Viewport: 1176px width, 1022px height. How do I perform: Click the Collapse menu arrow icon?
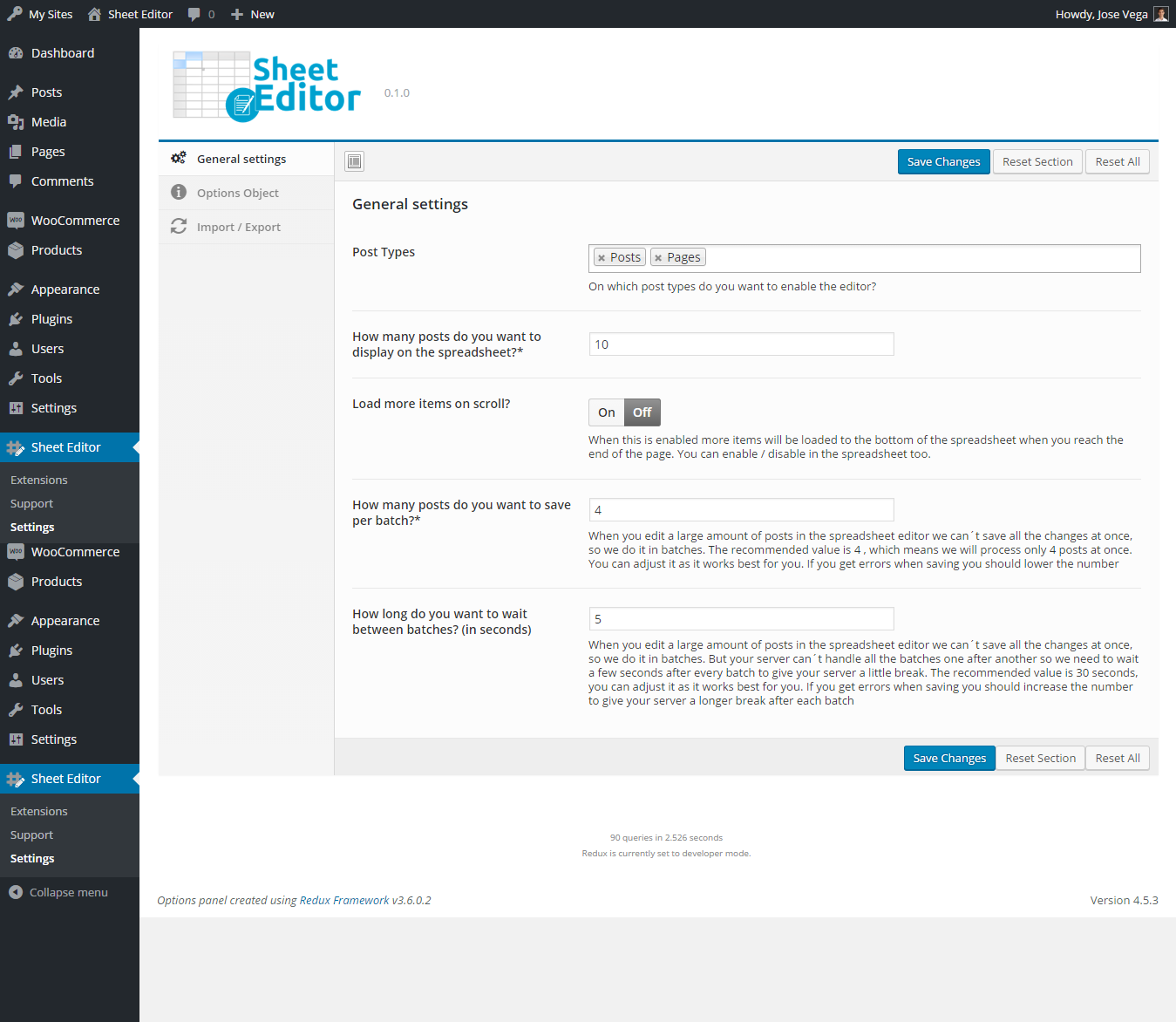(x=16, y=892)
